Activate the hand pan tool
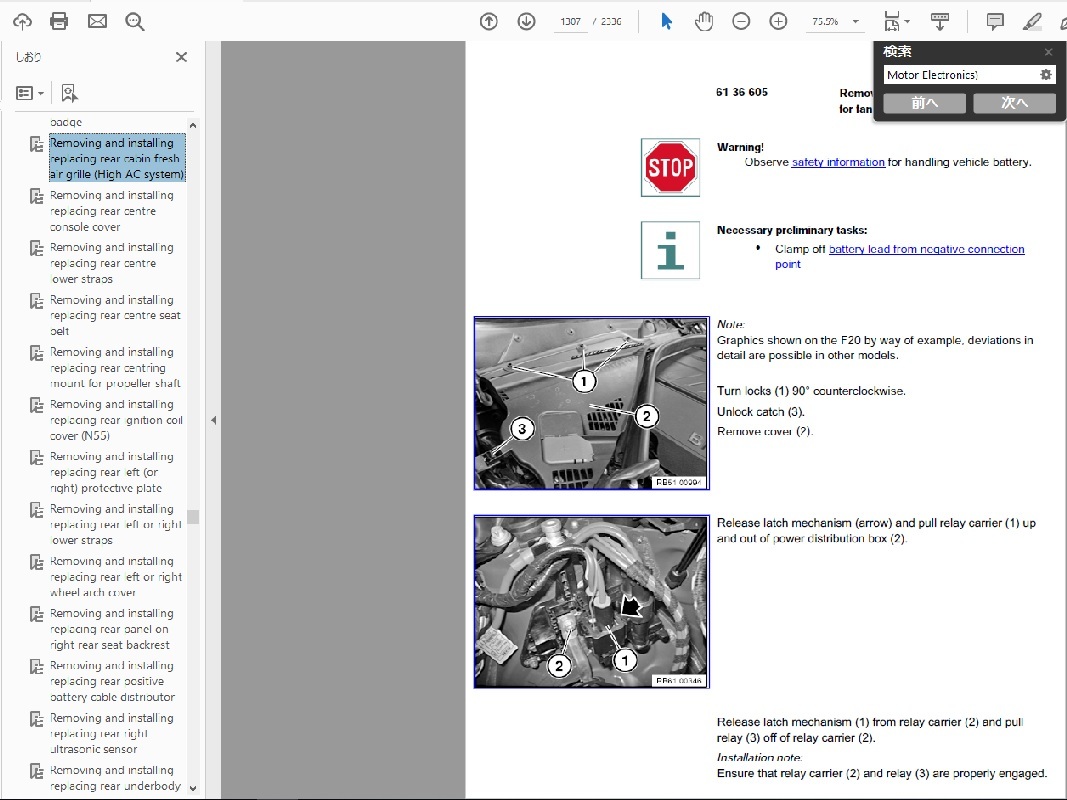The width and height of the screenshot is (1067, 800). click(x=704, y=22)
